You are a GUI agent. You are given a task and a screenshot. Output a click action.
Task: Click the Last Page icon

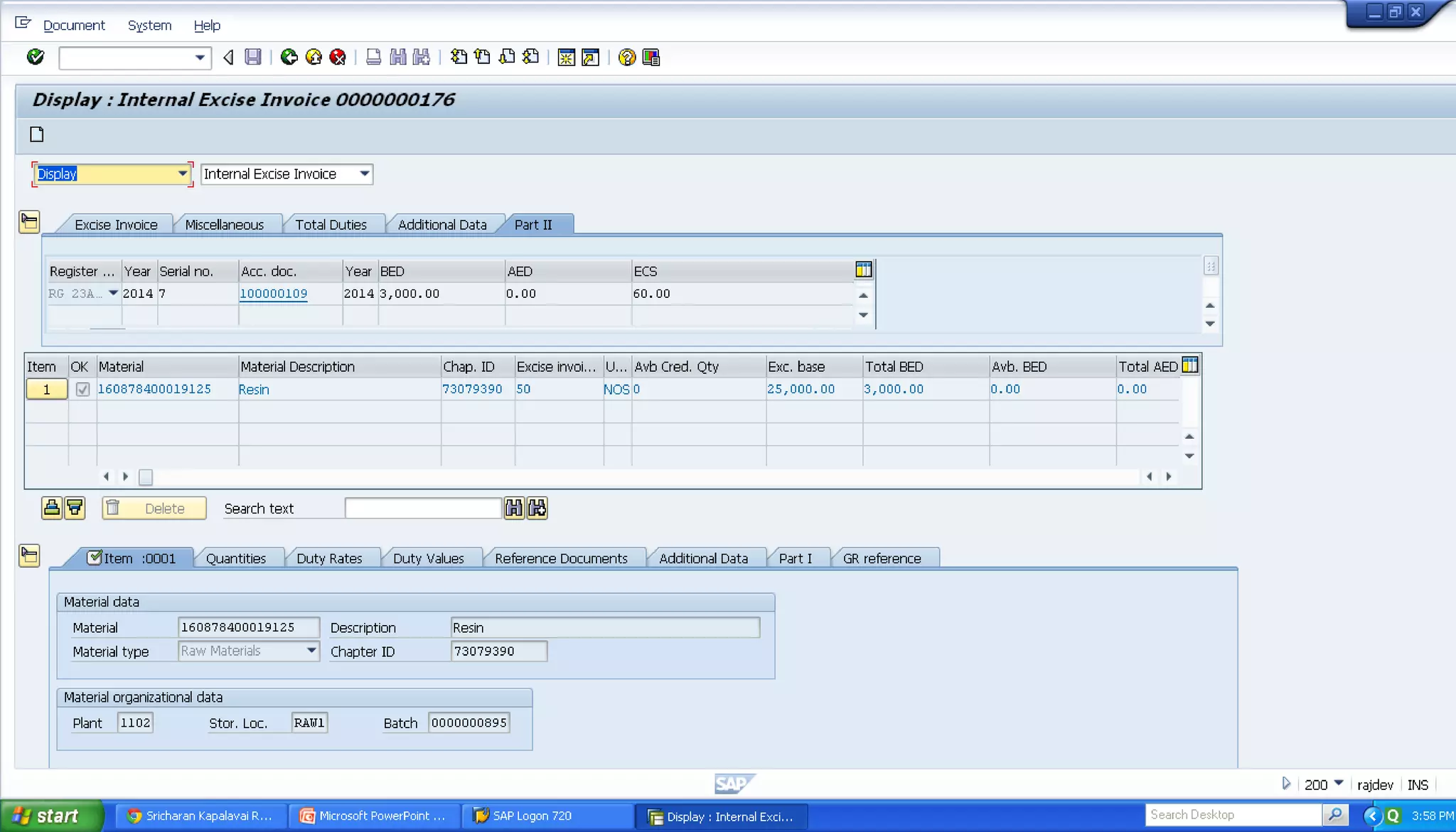click(x=531, y=57)
